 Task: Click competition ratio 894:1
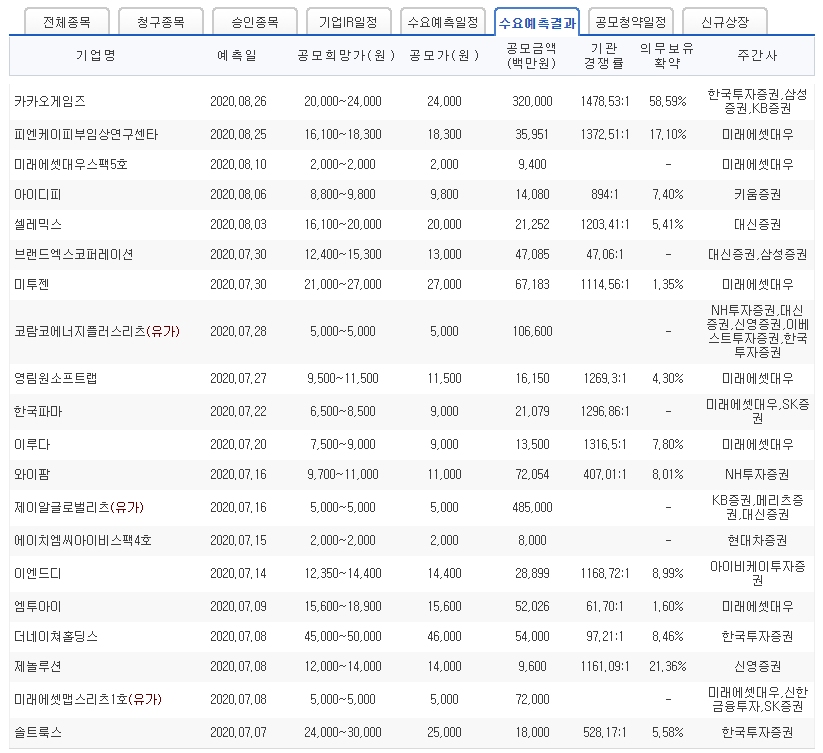605,194
